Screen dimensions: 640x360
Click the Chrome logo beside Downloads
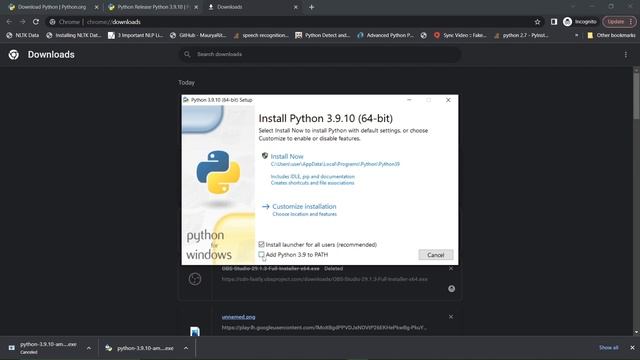[x=13, y=54]
